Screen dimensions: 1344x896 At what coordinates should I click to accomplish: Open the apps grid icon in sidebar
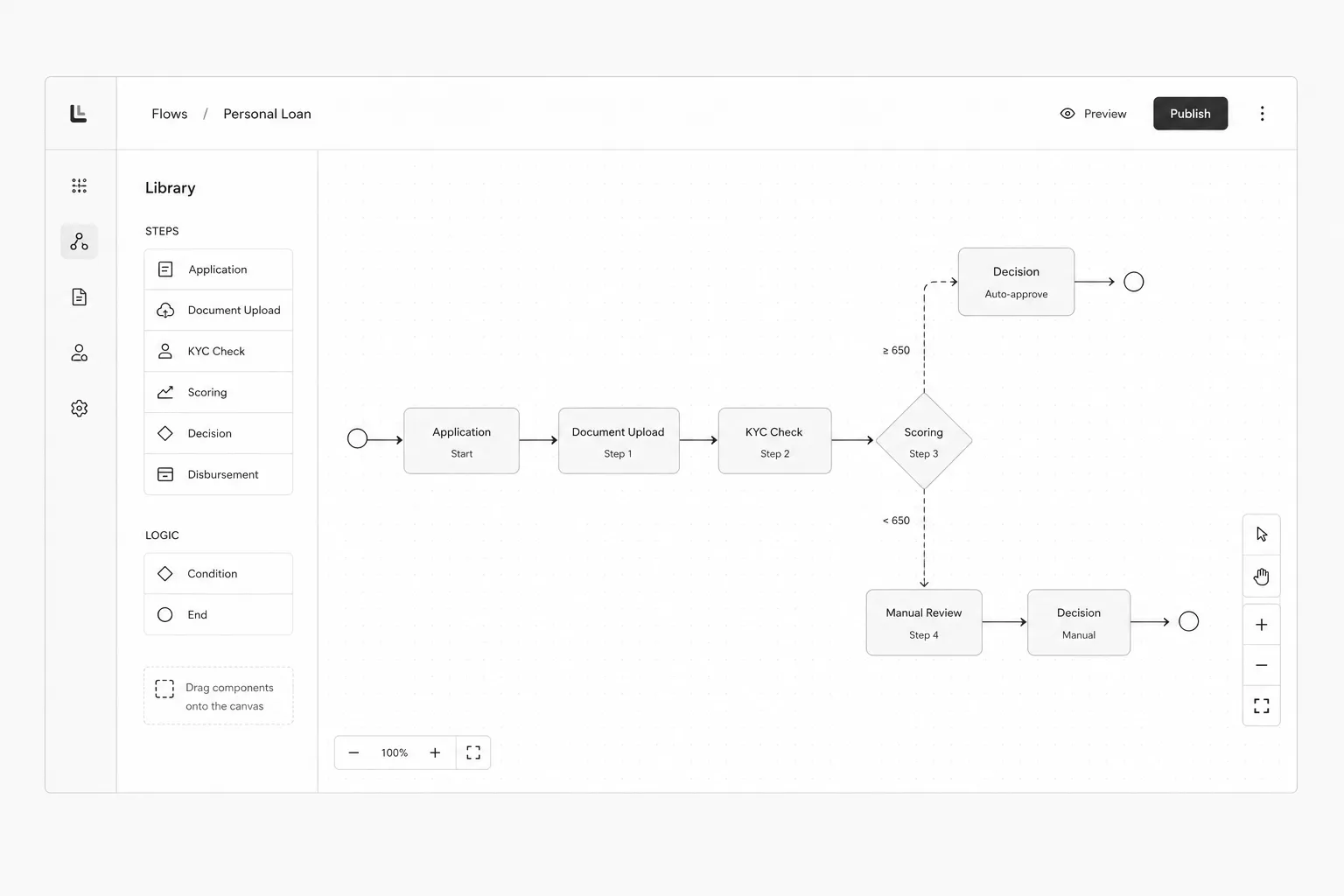click(x=79, y=185)
